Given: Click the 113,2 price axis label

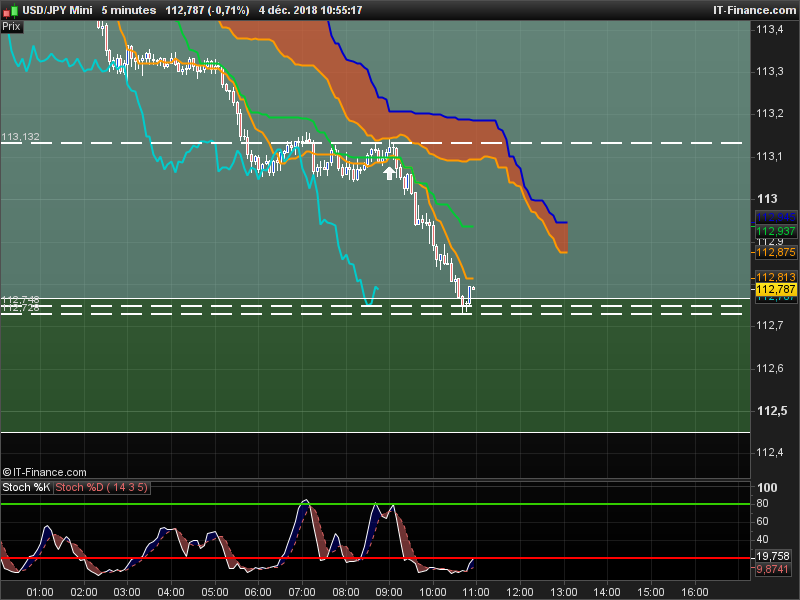Looking at the screenshot, I should (x=769, y=113).
